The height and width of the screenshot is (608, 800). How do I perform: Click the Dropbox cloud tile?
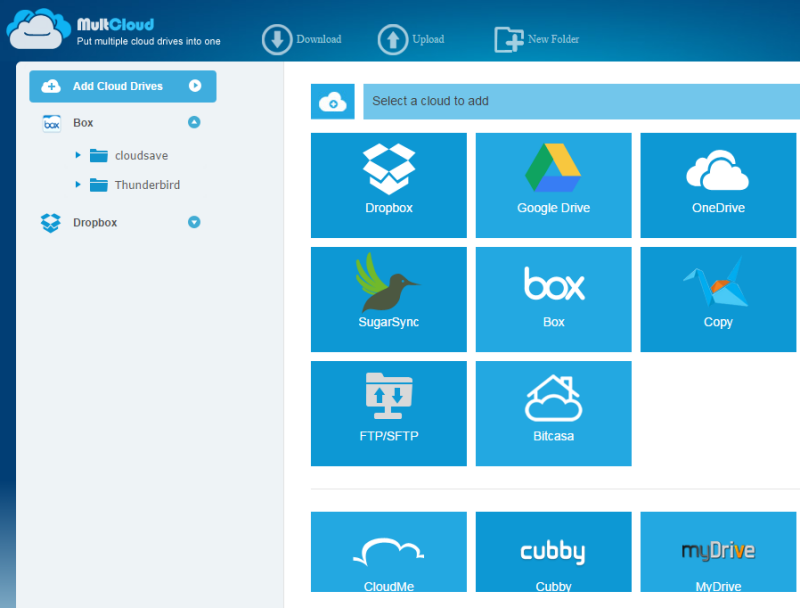(388, 185)
